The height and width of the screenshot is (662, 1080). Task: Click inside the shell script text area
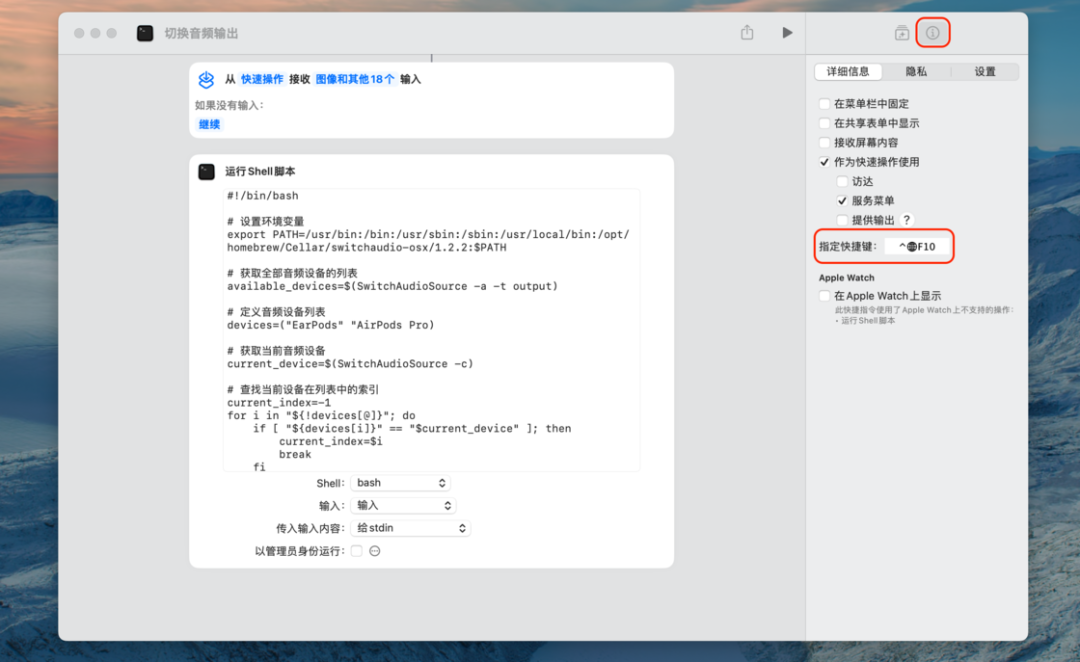[431, 330]
